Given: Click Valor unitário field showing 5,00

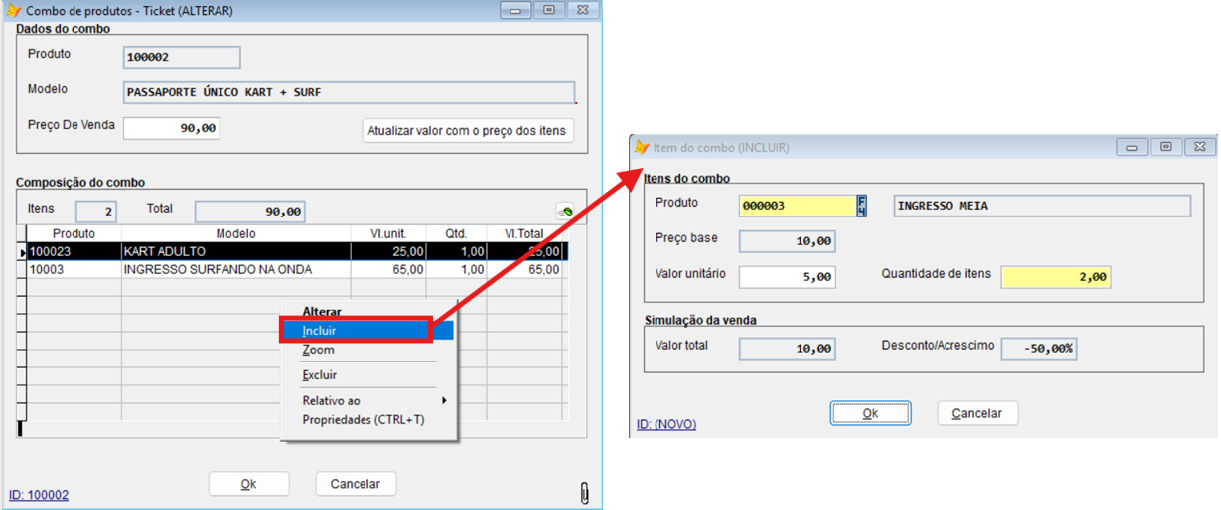Looking at the screenshot, I should [787, 277].
